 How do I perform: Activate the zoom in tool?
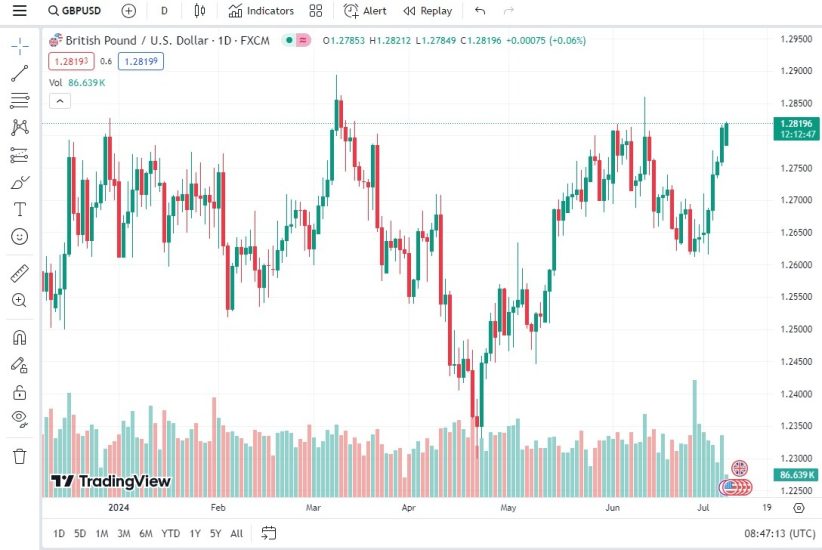19,300
